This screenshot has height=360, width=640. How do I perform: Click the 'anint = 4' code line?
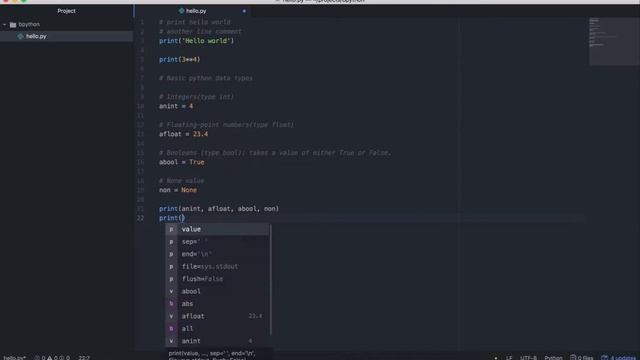point(176,106)
